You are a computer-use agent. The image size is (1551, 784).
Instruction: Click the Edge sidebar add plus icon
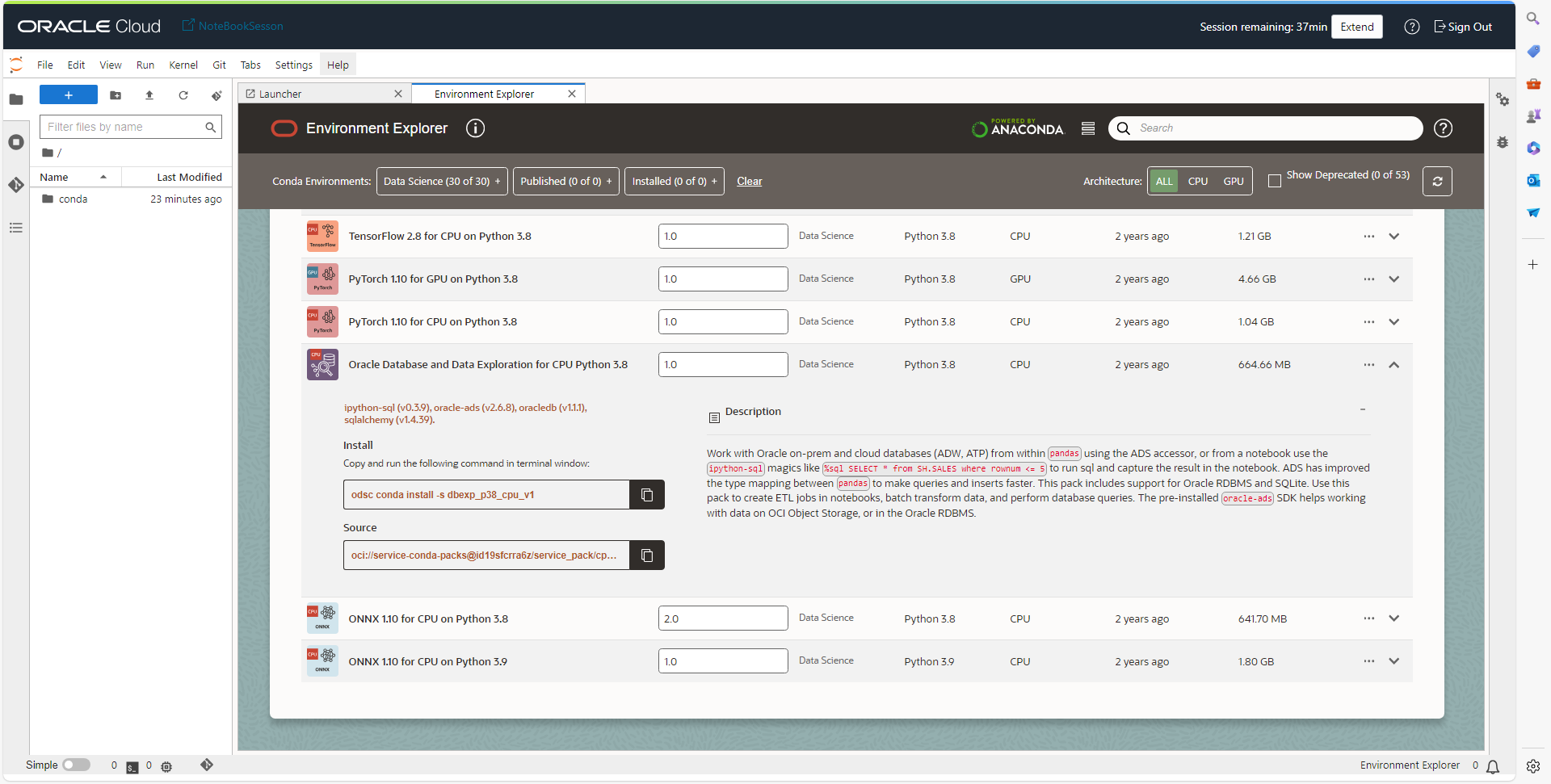1533,265
